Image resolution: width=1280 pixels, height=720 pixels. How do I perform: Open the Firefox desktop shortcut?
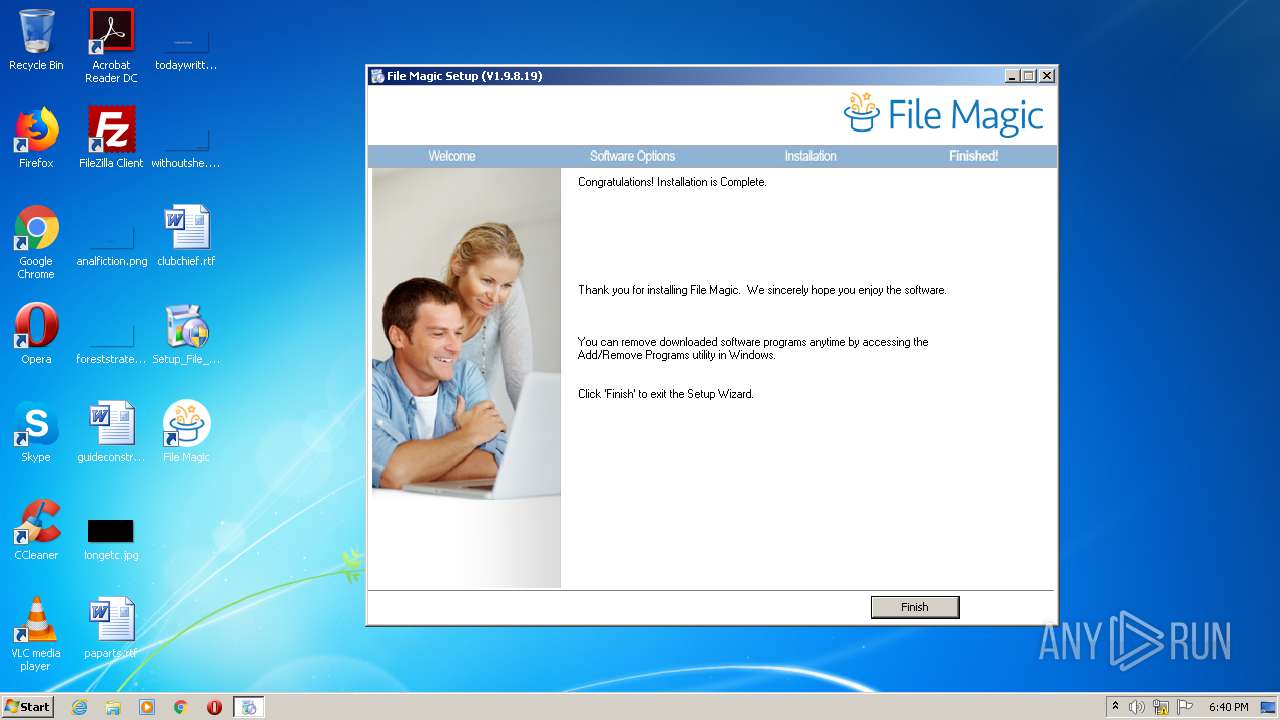[x=36, y=138]
